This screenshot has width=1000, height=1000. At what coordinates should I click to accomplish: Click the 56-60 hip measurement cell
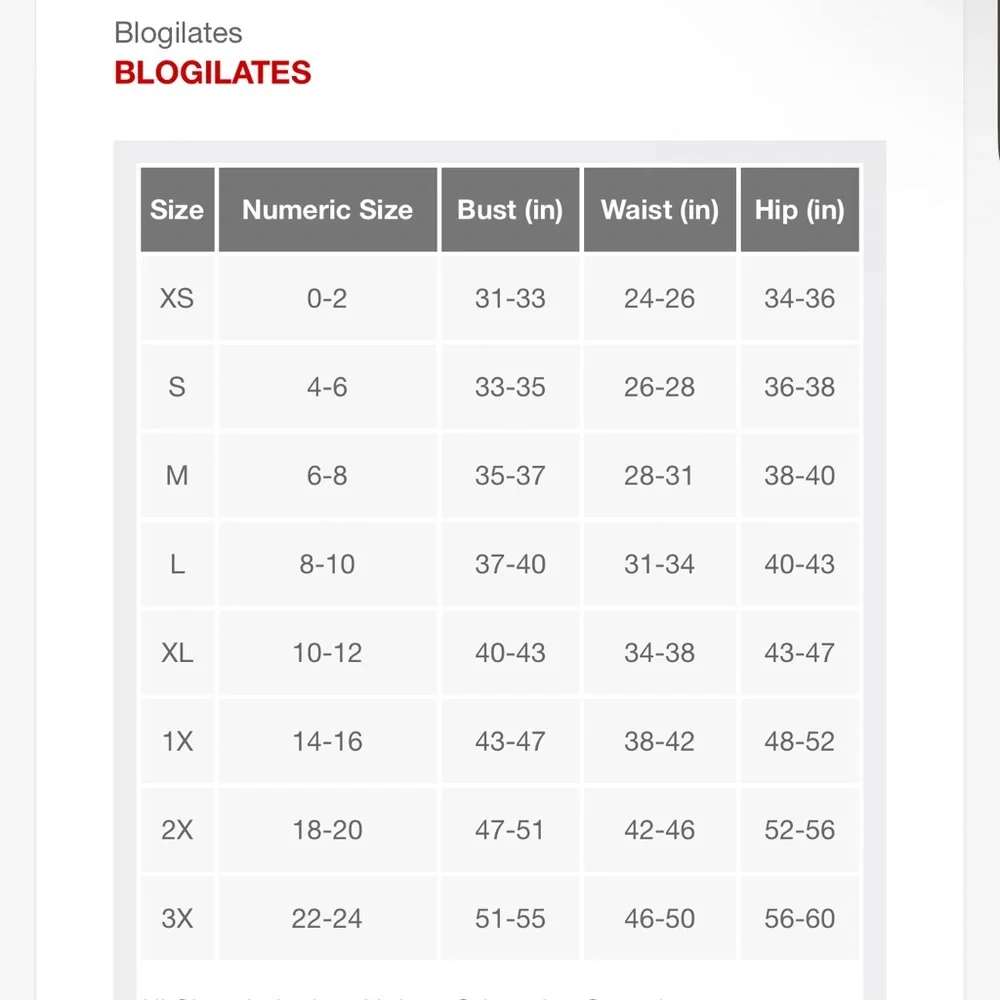tap(799, 918)
